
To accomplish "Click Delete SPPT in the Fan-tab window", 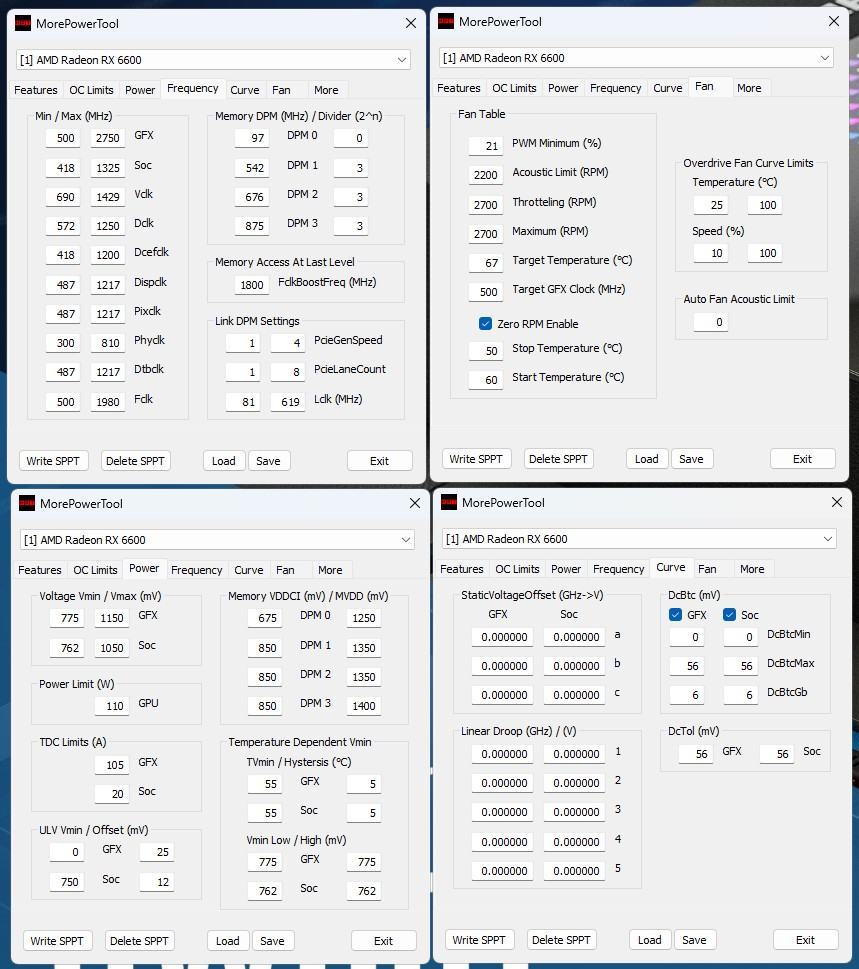I will click(x=558, y=459).
